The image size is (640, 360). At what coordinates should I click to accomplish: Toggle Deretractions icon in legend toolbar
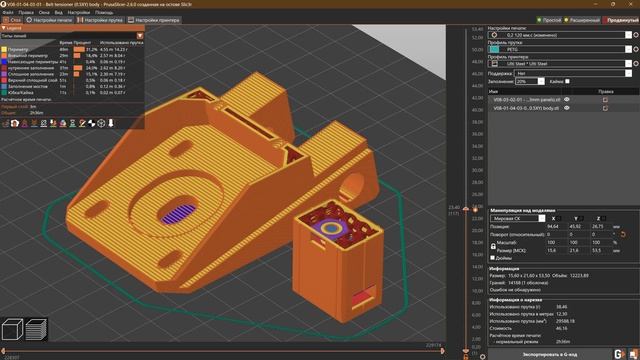coord(34,123)
